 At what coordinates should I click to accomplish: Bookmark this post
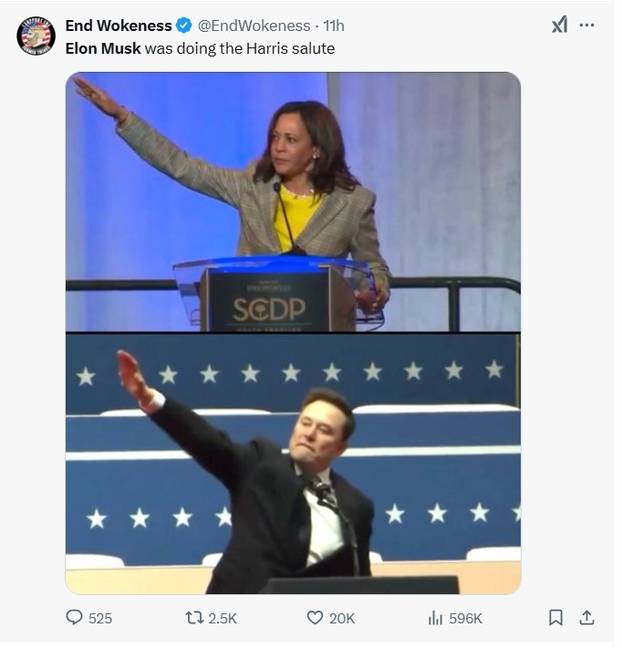(x=556, y=618)
